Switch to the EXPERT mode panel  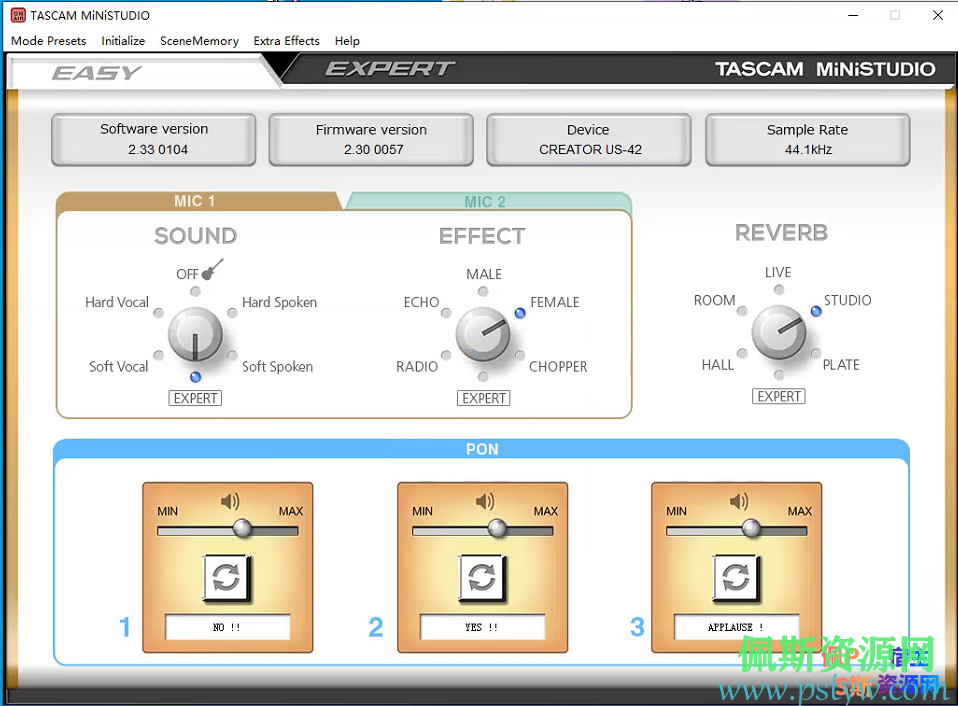pos(389,69)
